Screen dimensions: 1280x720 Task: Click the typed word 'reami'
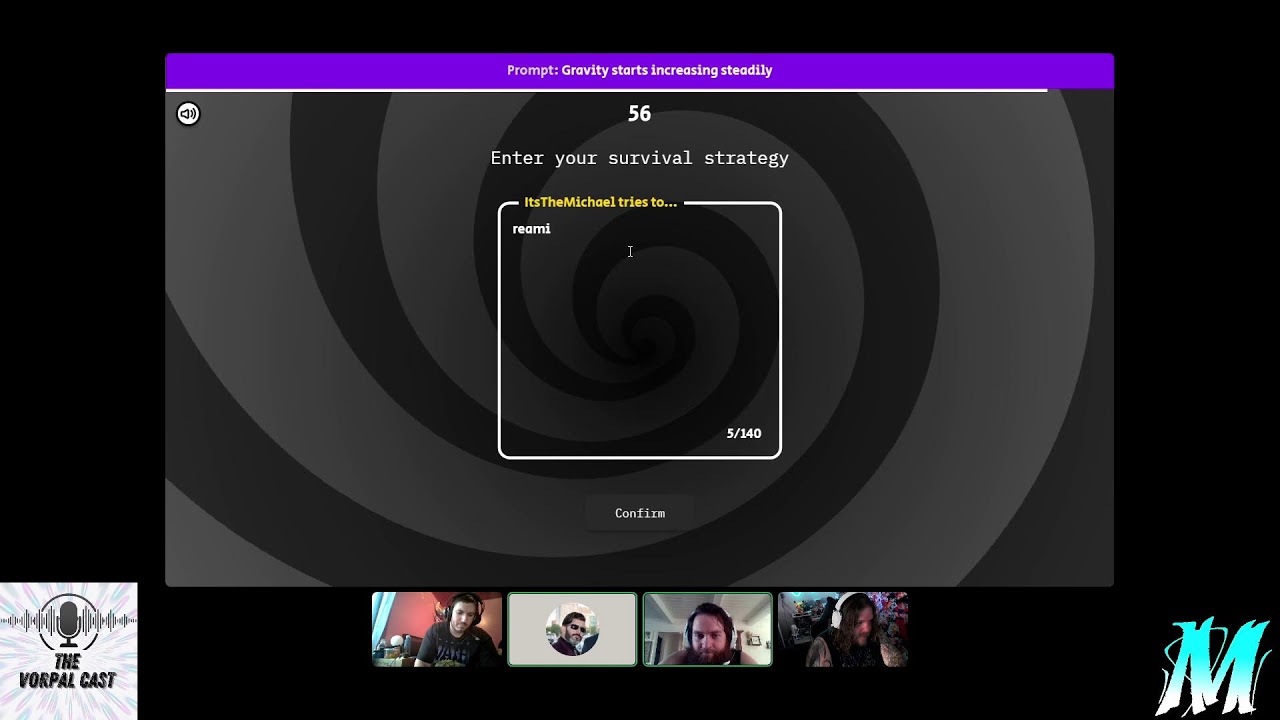pyautogui.click(x=531, y=229)
